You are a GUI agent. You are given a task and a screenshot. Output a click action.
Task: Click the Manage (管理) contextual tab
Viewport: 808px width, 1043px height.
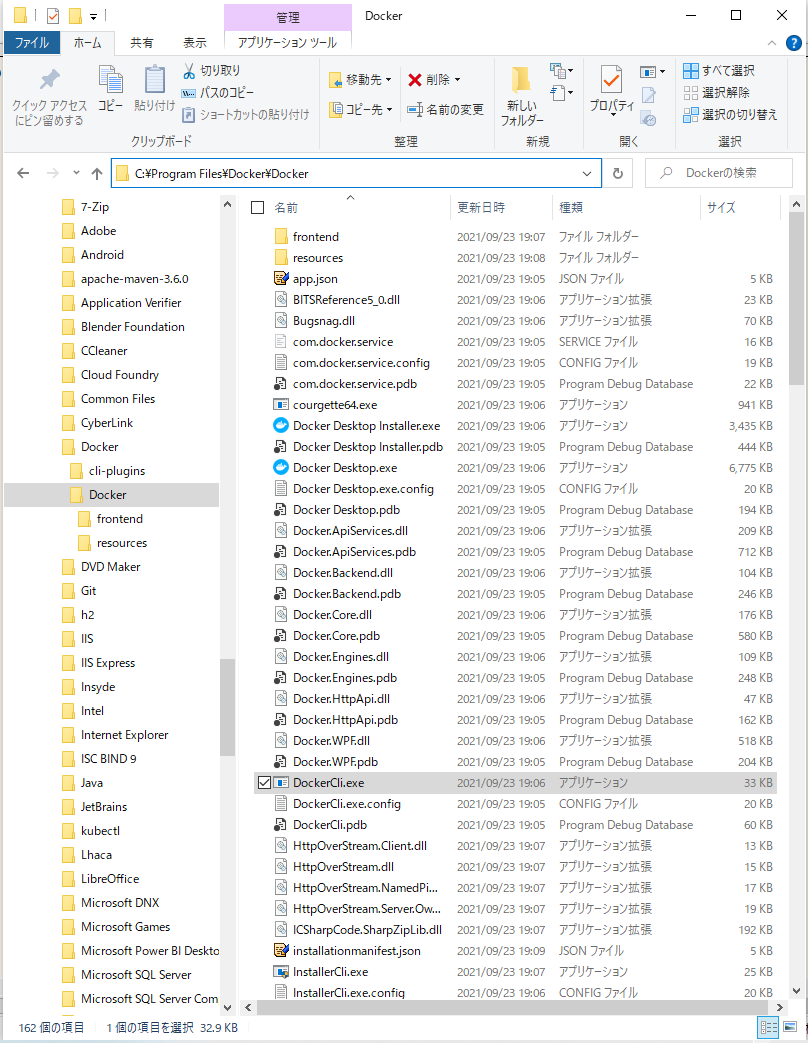pos(287,17)
